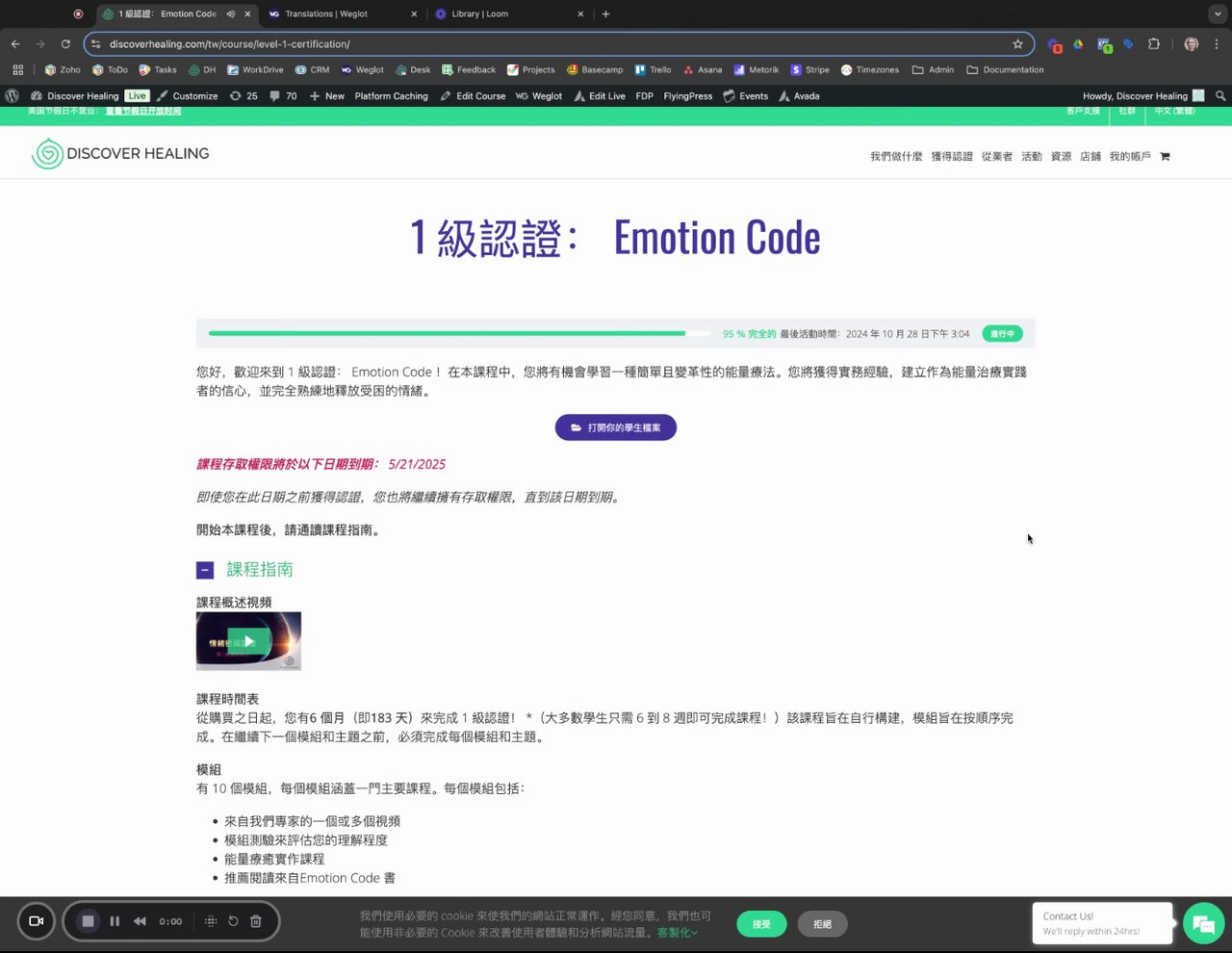The width and height of the screenshot is (1232, 953).
Task: Reject cookies with the 拒絕 button
Action: [x=822, y=924]
